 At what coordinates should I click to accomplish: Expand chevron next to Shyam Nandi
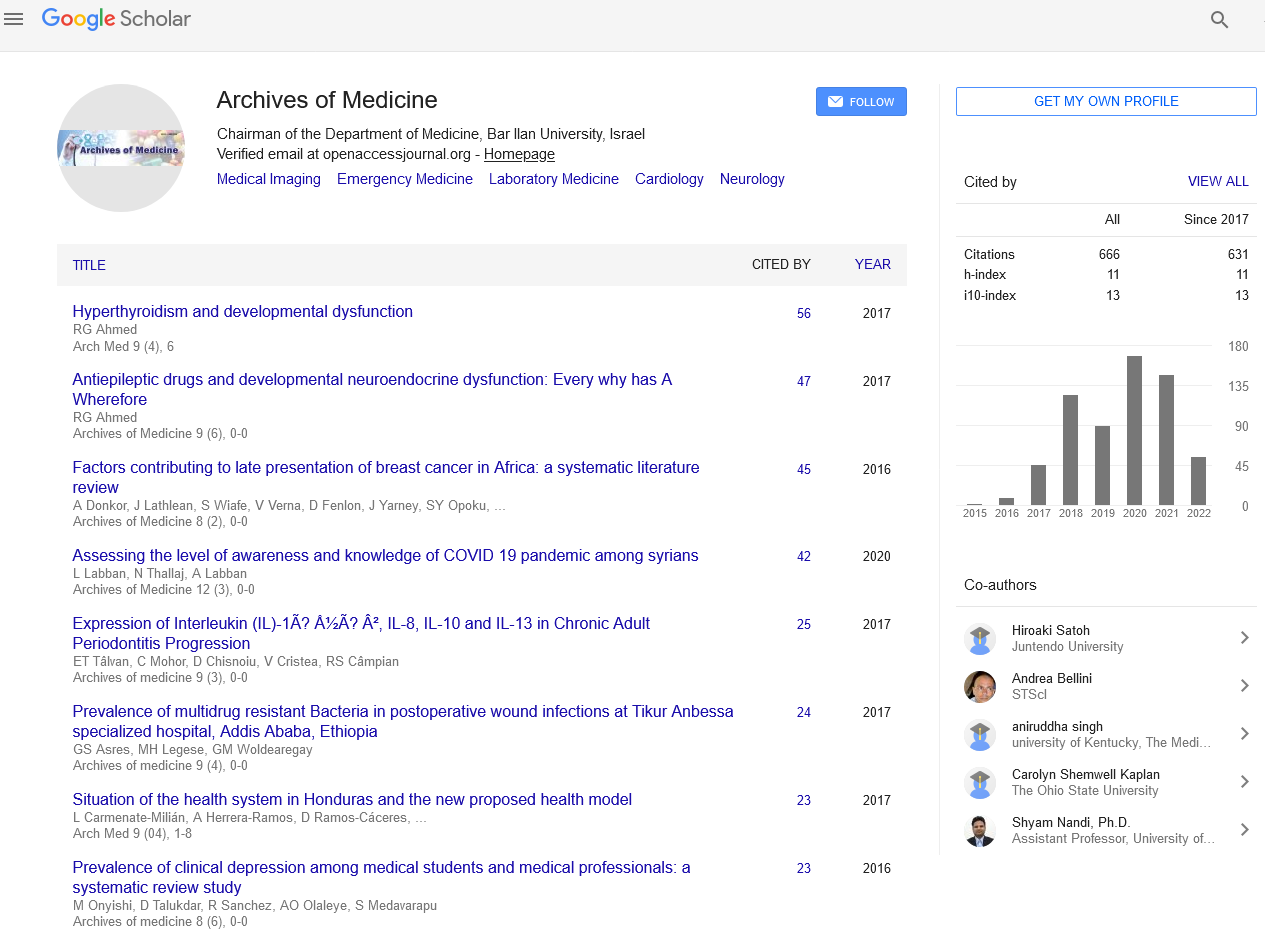1244,830
